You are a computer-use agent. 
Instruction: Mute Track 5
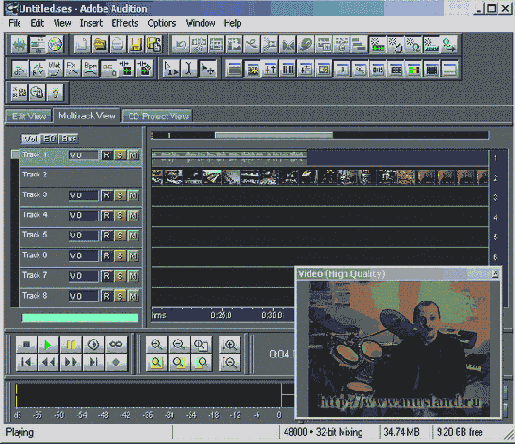(x=133, y=236)
